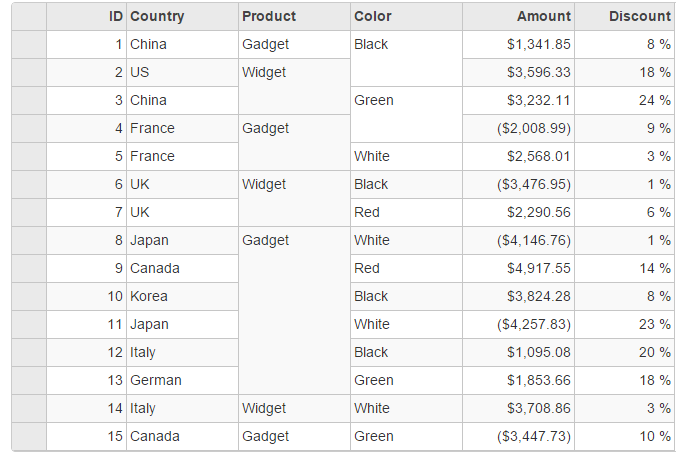Click the German country cell
Image resolution: width=676 pixels, height=458 pixels.
182,380
